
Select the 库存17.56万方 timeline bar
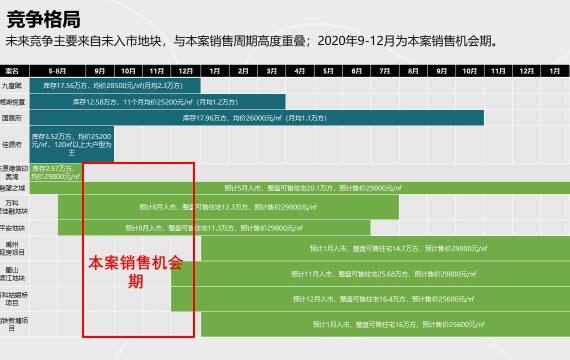pos(115,86)
